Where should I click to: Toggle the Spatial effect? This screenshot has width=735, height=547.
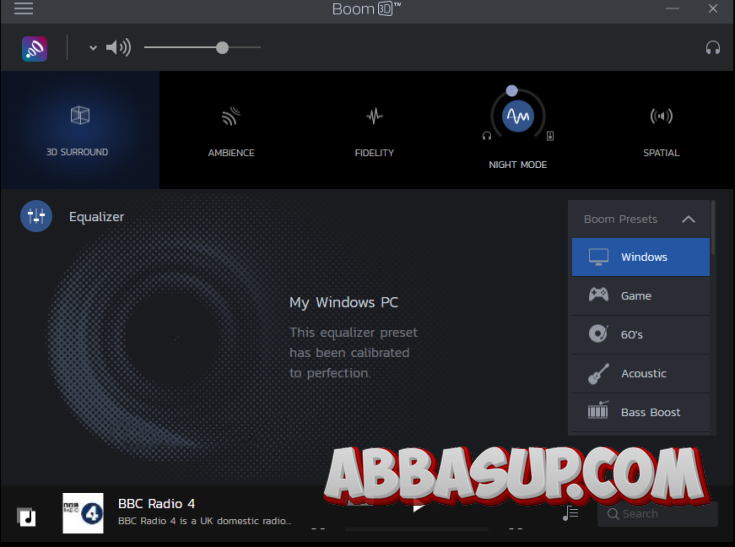[661, 130]
